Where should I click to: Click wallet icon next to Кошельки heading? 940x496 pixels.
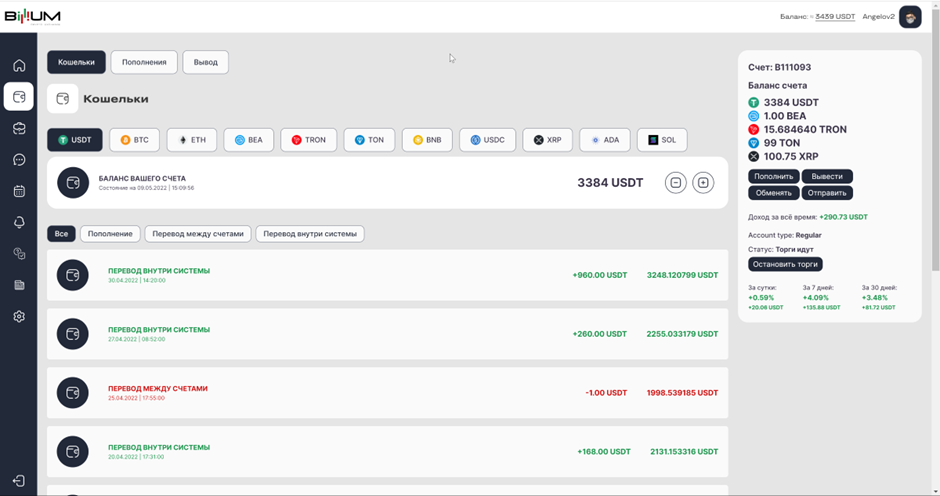[x=63, y=99]
